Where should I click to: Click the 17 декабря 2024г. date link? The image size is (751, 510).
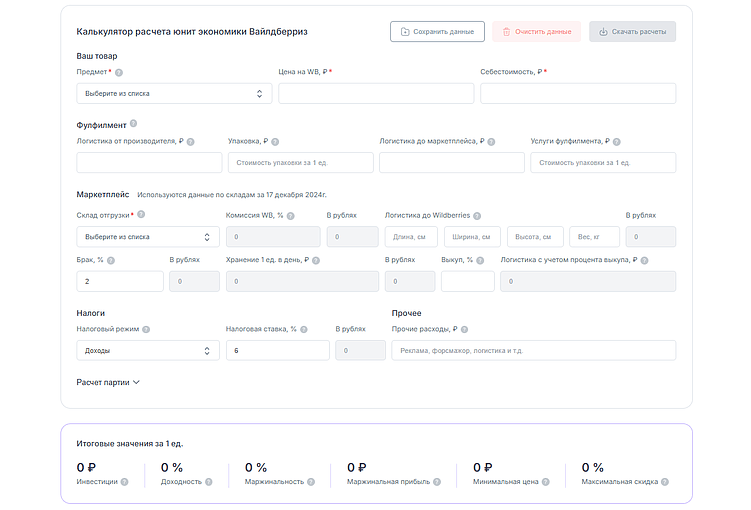(x=295, y=195)
